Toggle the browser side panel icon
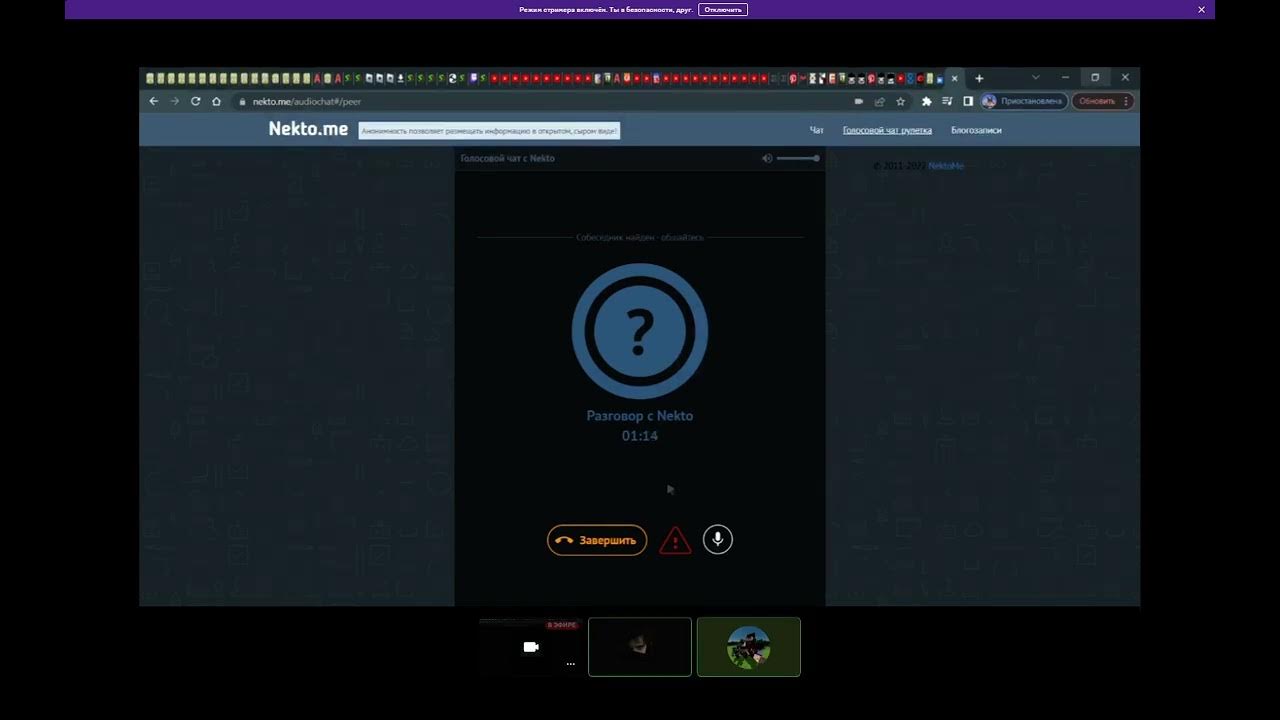 968,101
